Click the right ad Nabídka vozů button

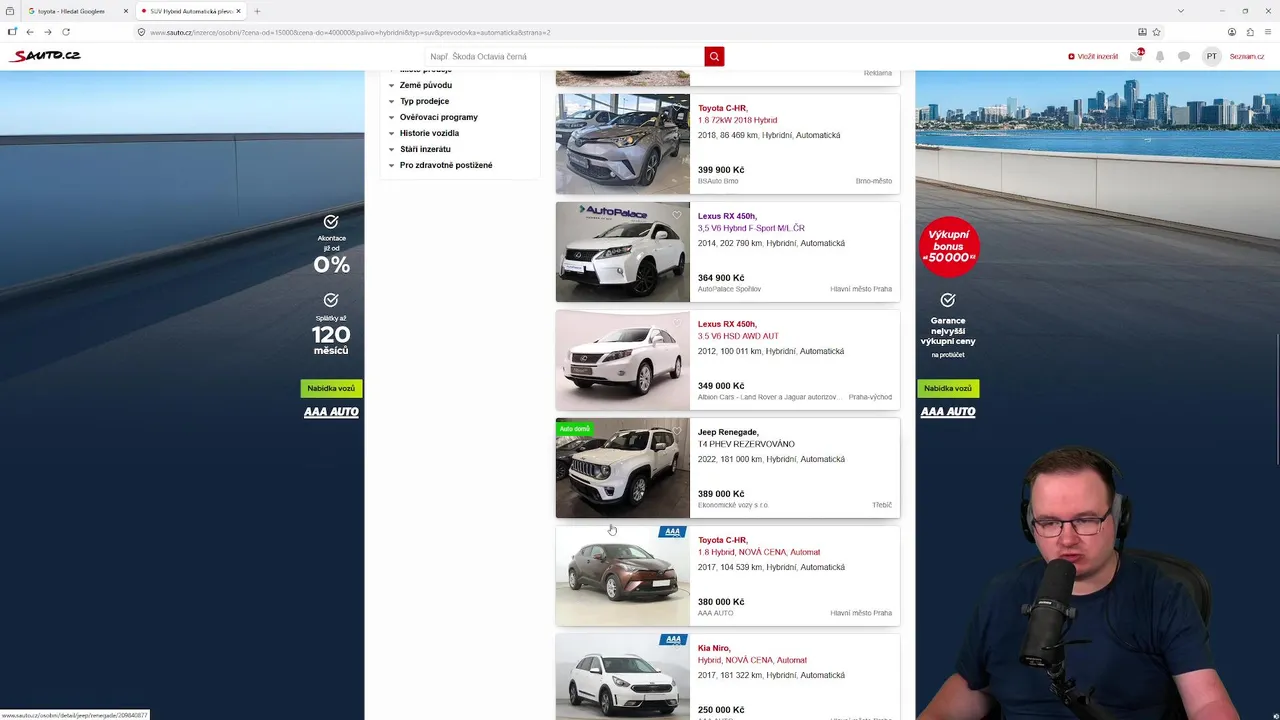[x=948, y=388]
